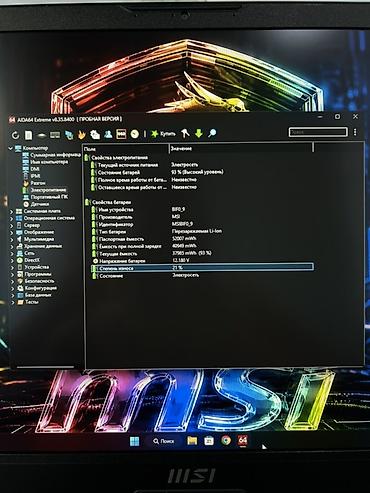This screenshot has width=370, height=493.
Task: Focus the search field in AIDA64 toolbar
Action: pyautogui.click(x=318, y=132)
